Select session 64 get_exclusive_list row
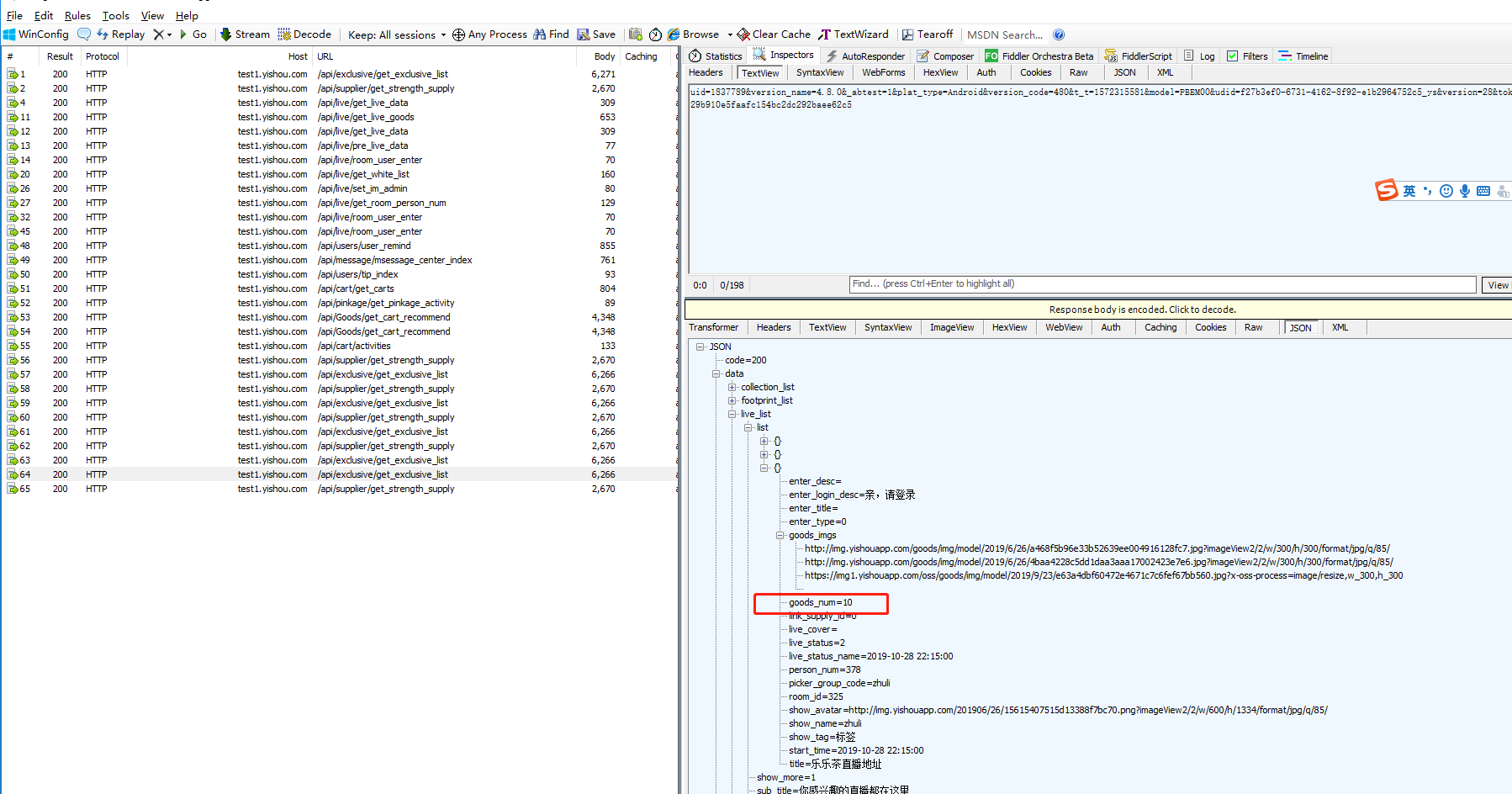The width and height of the screenshot is (1512, 794). click(340, 474)
